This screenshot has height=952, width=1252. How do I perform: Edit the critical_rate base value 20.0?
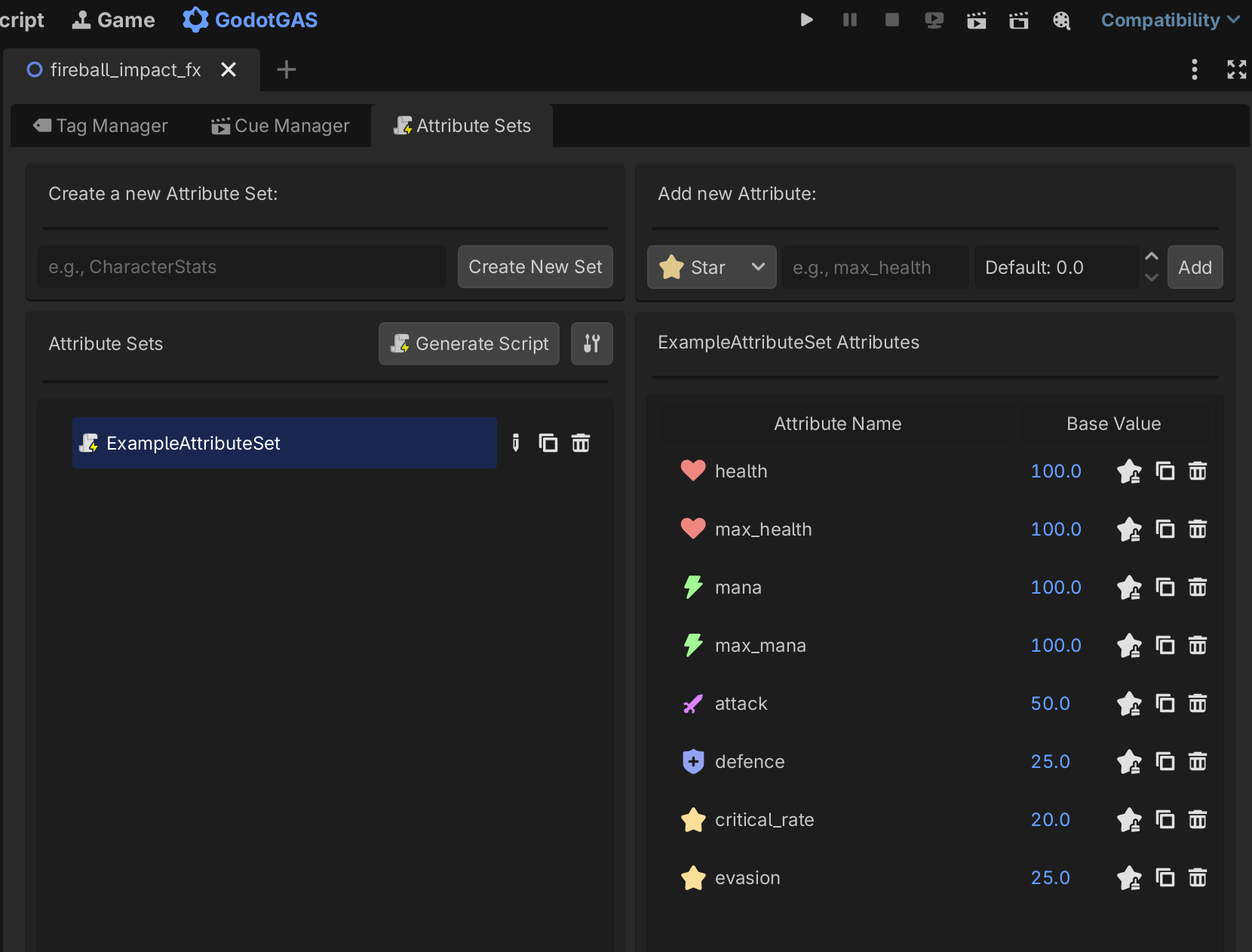[1050, 820]
